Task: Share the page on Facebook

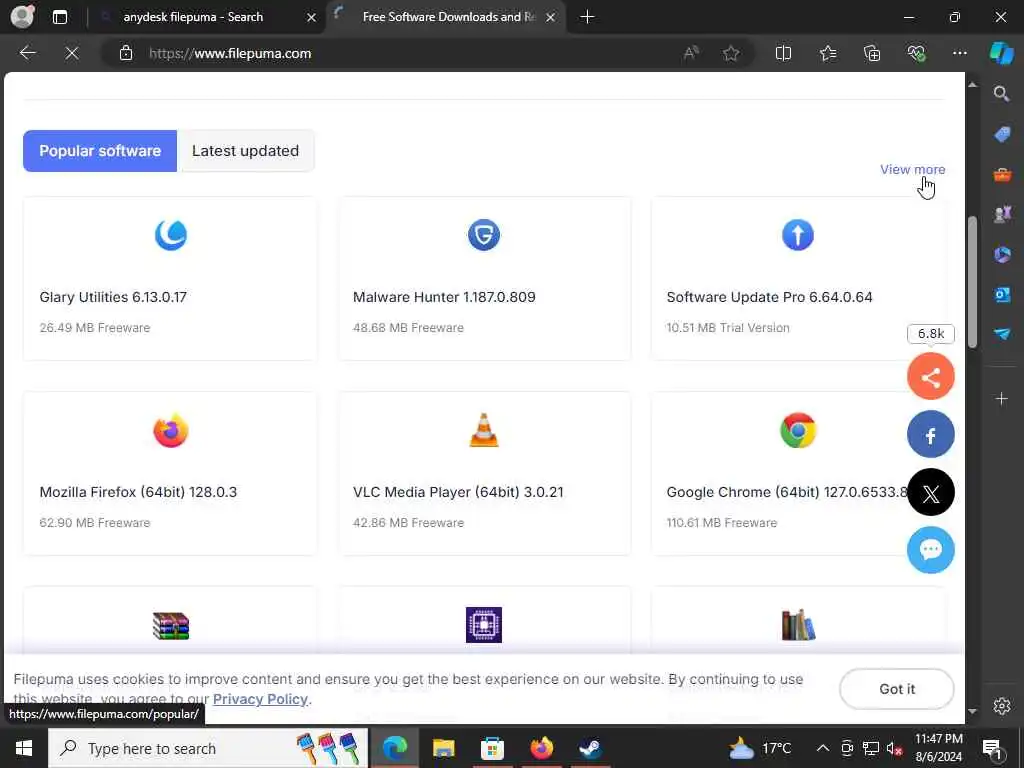Action: tap(931, 434)
